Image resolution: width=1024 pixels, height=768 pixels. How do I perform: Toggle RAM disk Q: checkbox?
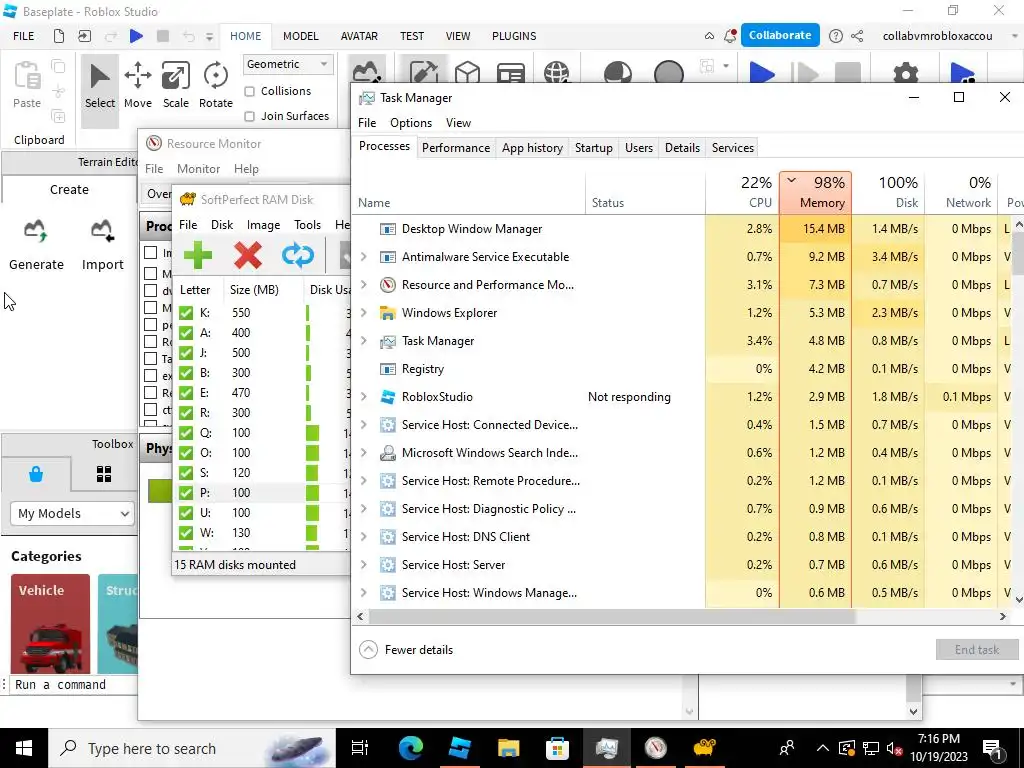(186, 433)
